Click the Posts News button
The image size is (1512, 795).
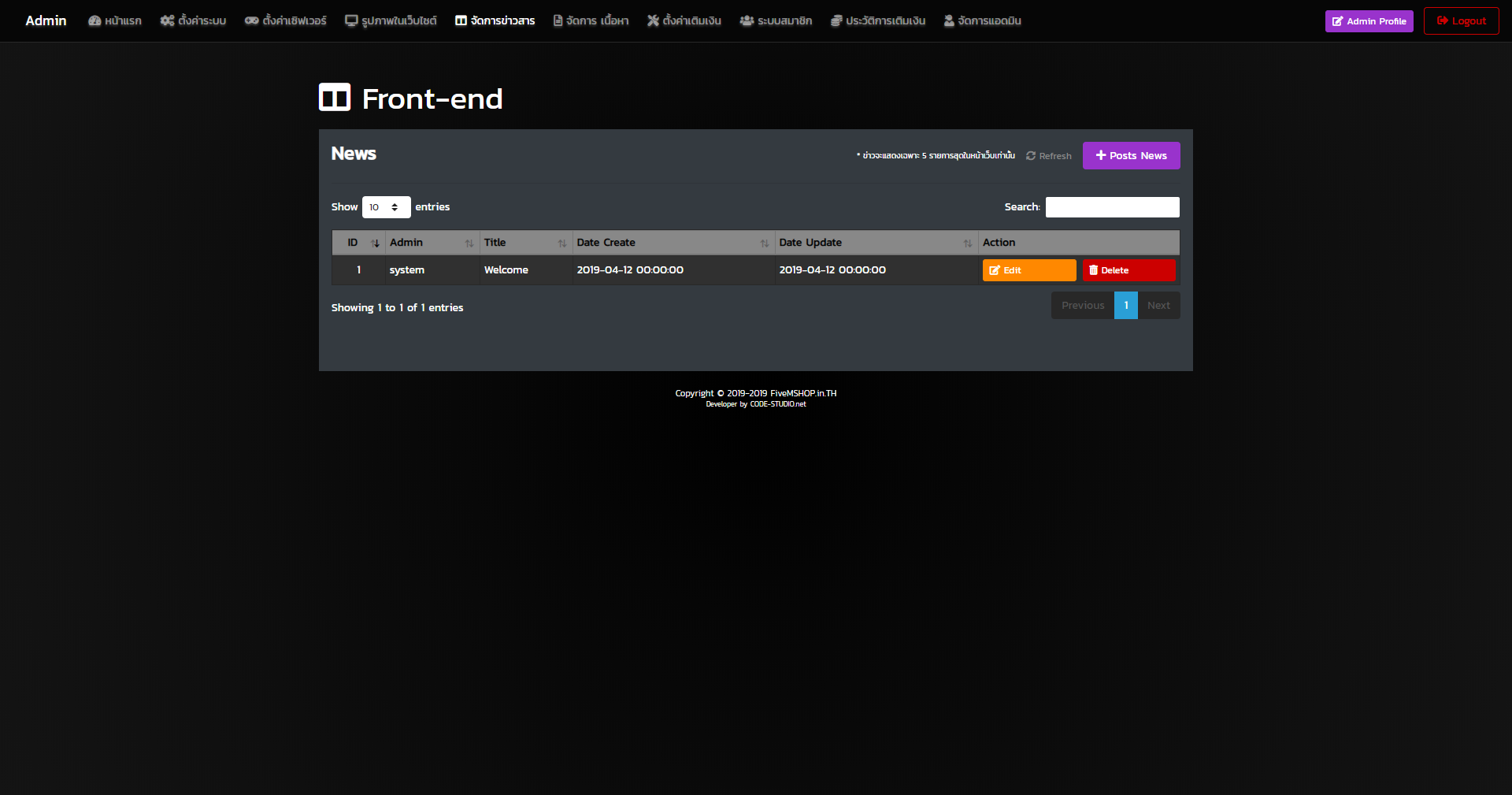click(x=1131, y=155)
